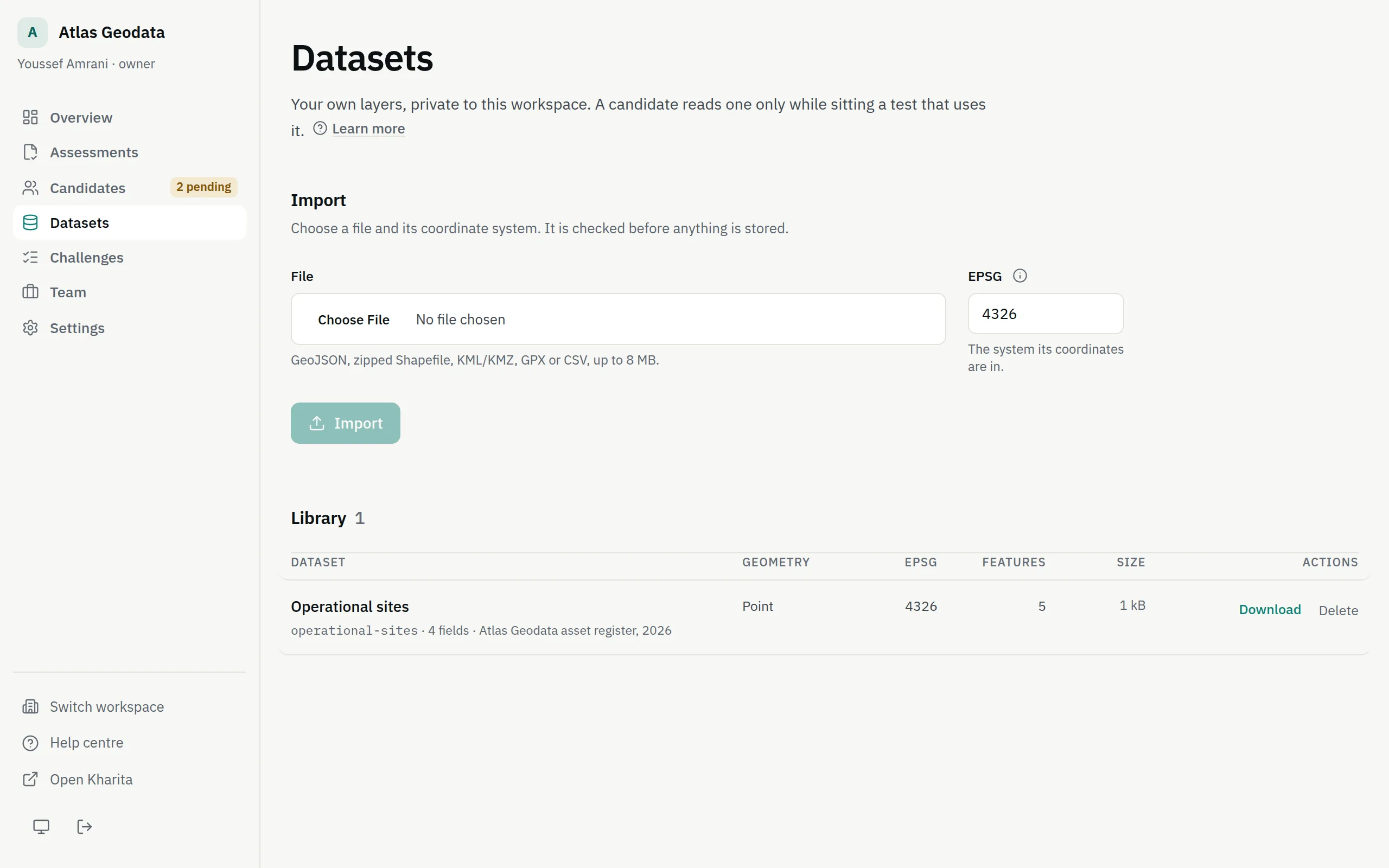This screenshot has height=868, width=1389.
Task: Open the Overview page
Action: 130,117
